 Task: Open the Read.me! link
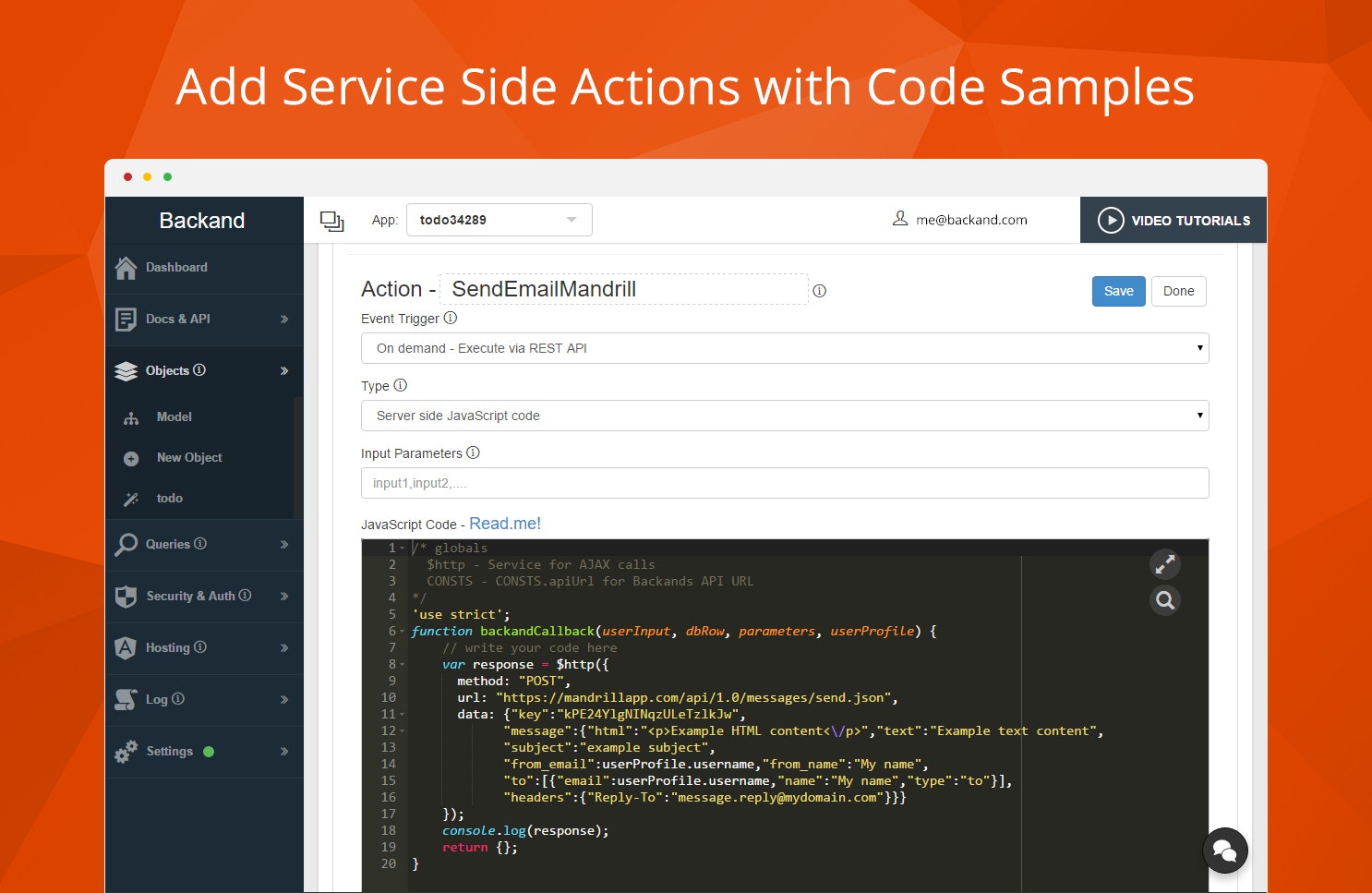pos(505,524)
